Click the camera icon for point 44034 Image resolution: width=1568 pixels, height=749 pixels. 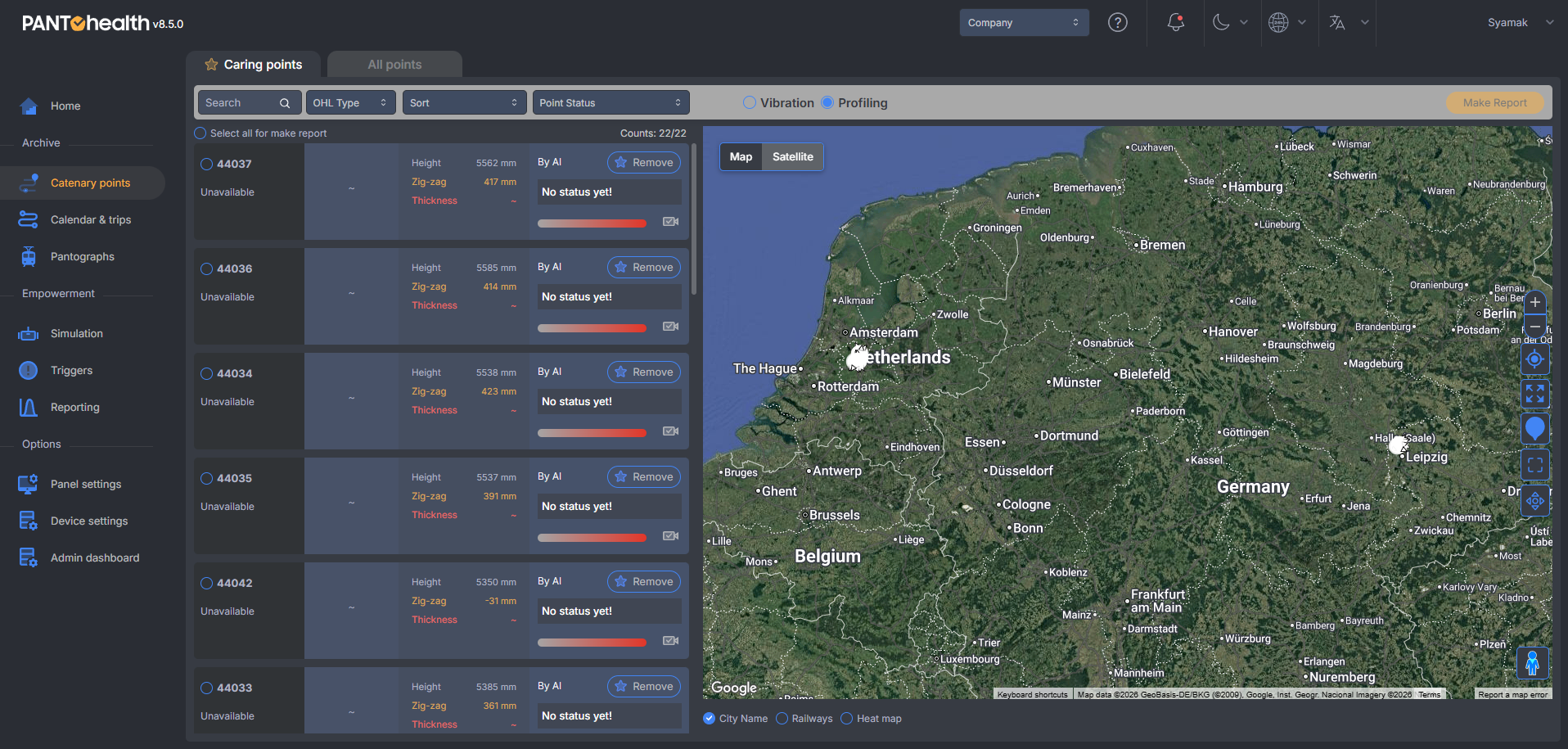point(671,431)
